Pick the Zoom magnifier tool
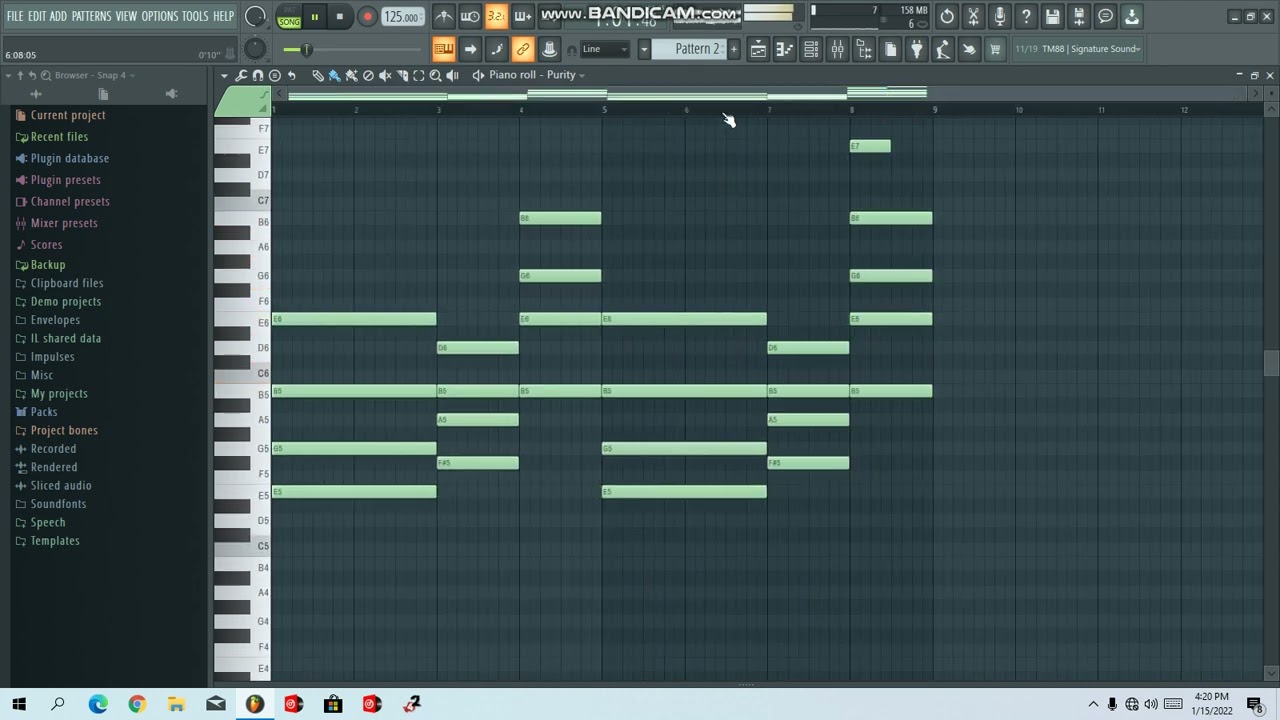This screenshot has height=720, width=1280. 436,75
